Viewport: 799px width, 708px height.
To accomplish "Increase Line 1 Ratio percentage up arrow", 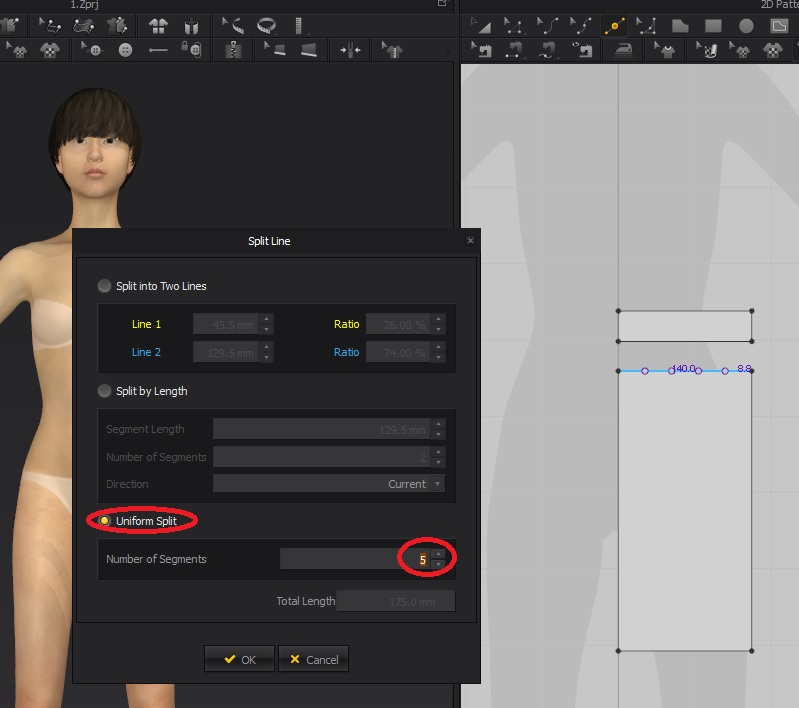I will tap(438, 319).
